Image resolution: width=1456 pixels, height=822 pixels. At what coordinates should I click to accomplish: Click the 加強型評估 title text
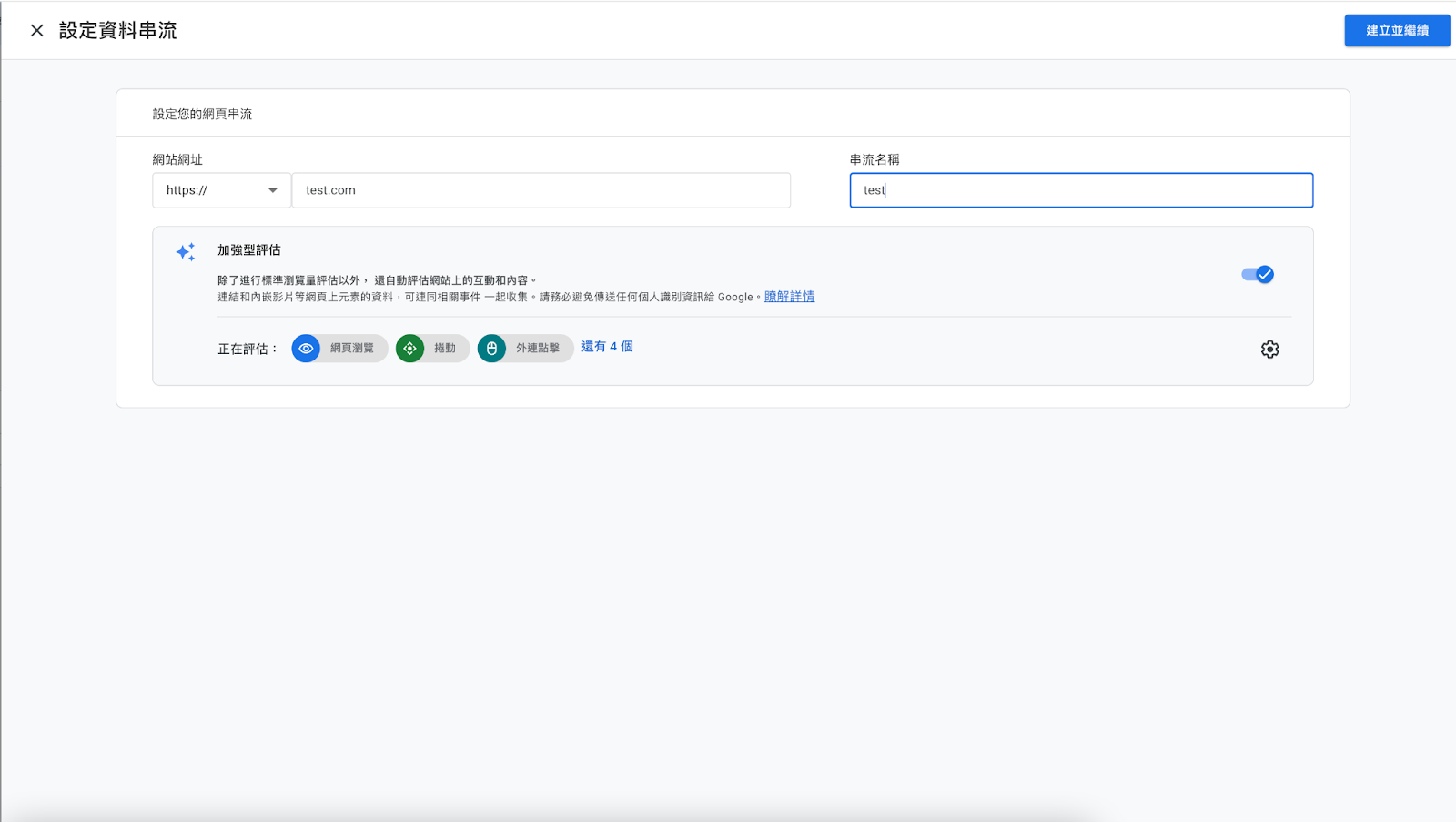tap(249, 249)
